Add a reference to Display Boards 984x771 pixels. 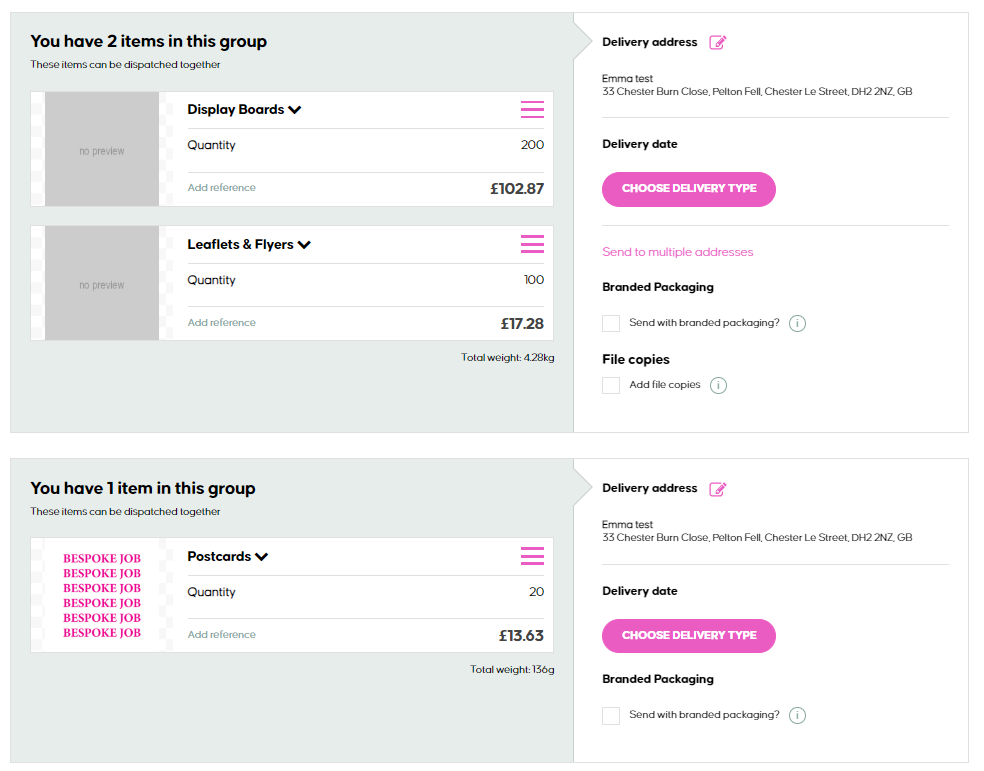click(221, 188)
